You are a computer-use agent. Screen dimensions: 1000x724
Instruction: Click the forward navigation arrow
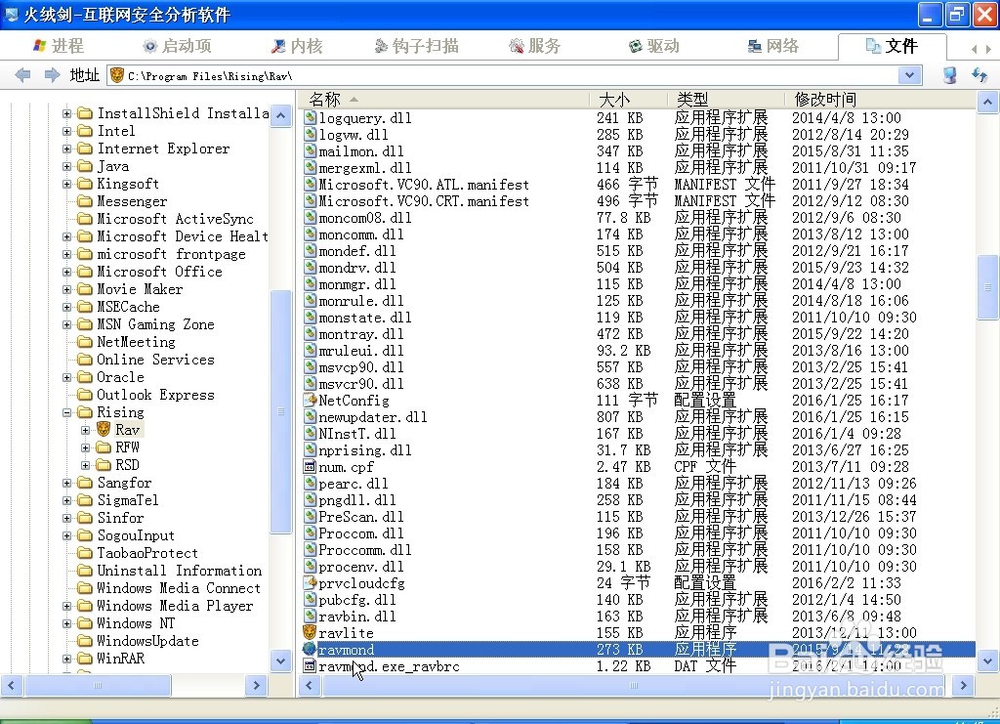coord(52,75)
